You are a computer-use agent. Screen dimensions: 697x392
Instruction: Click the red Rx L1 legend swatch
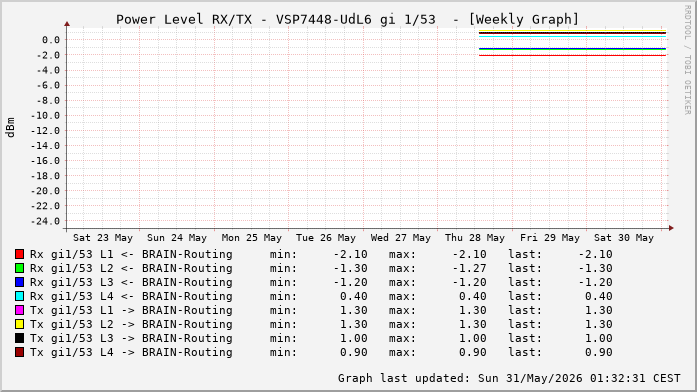tap(19, 254)
